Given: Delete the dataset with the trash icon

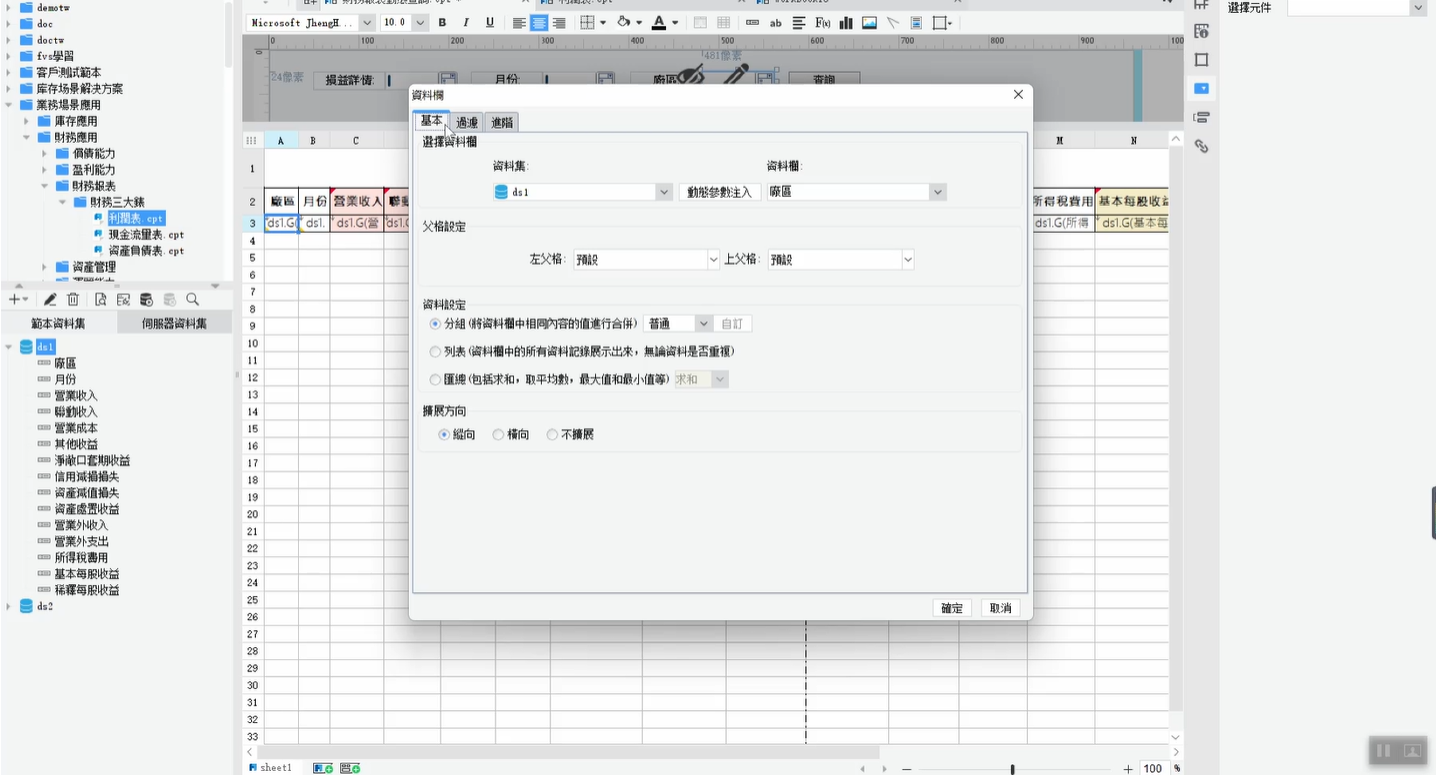Looking at the screenshot, I should click(73, 299).
